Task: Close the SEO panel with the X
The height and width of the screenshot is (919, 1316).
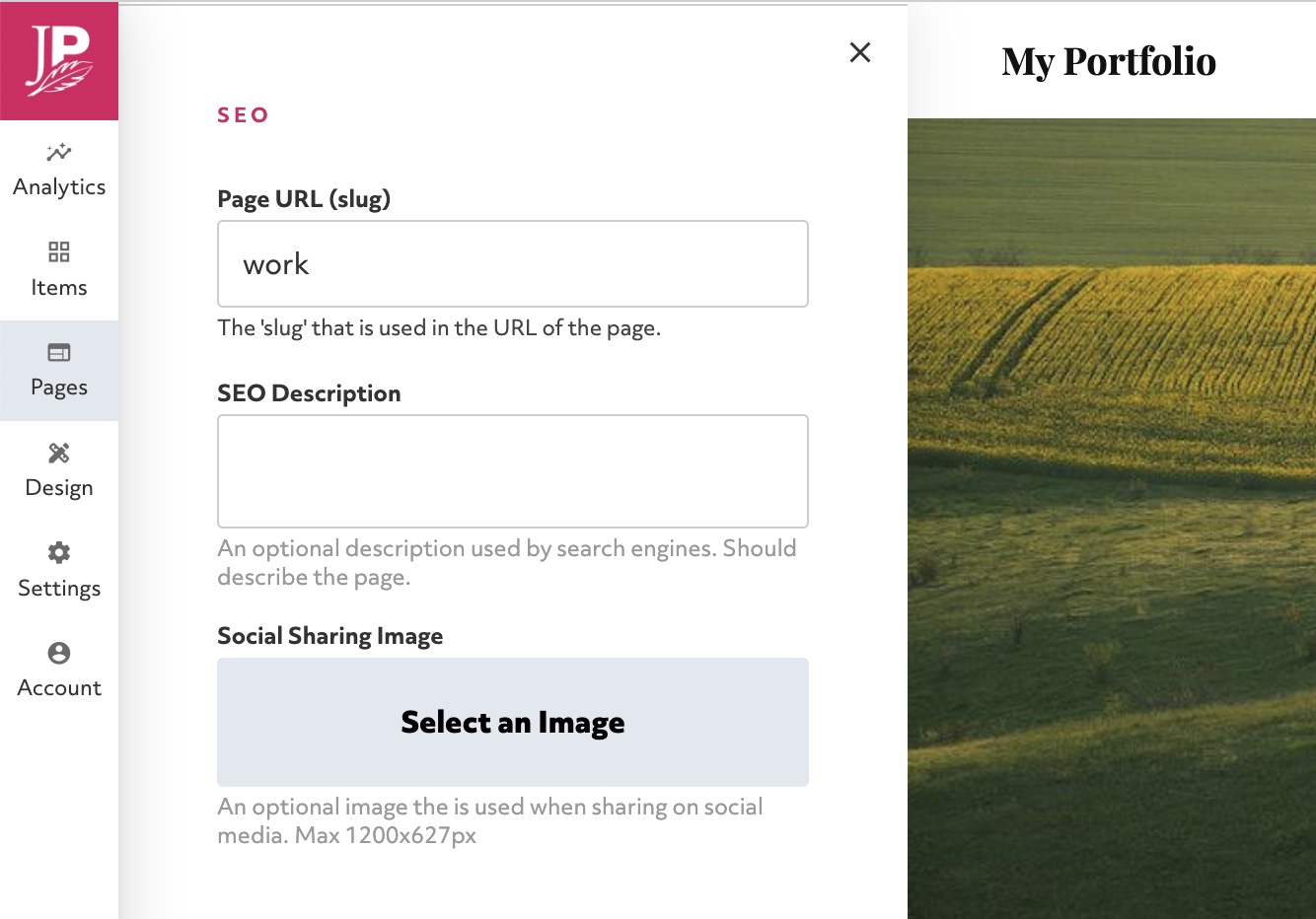Action: 859,52
